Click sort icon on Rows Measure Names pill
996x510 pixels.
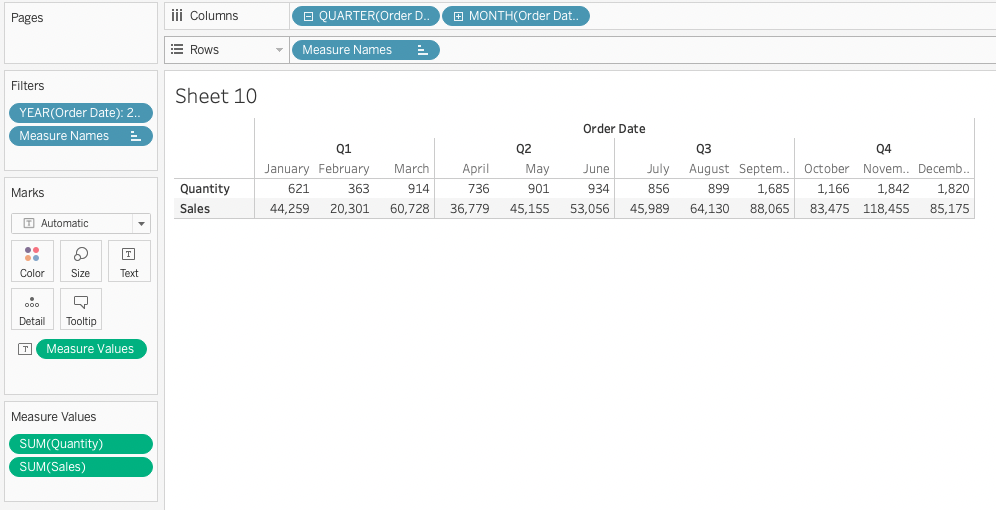click(422, 50)
